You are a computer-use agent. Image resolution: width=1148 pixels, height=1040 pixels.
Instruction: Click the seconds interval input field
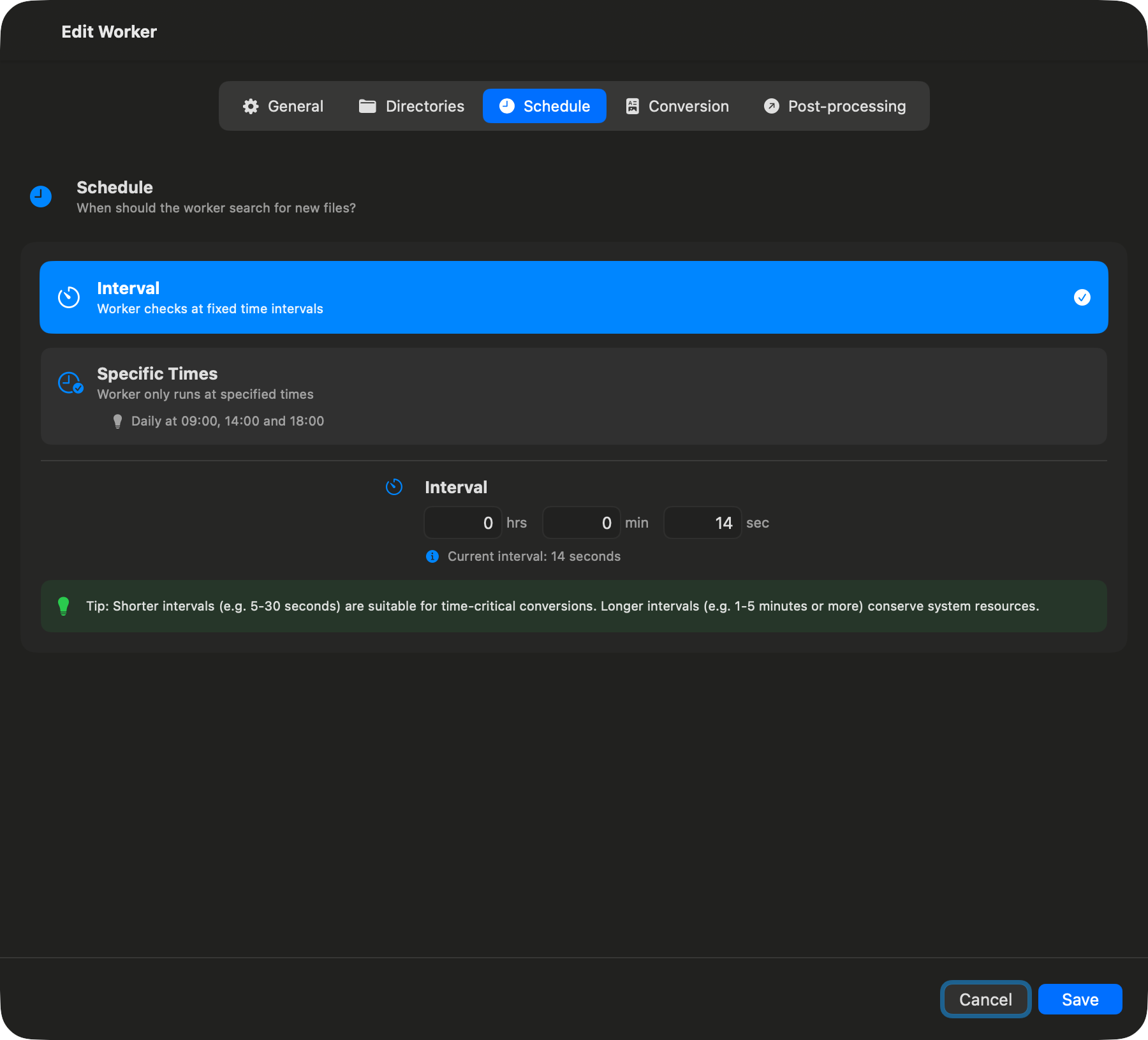[x=703, y=523]
